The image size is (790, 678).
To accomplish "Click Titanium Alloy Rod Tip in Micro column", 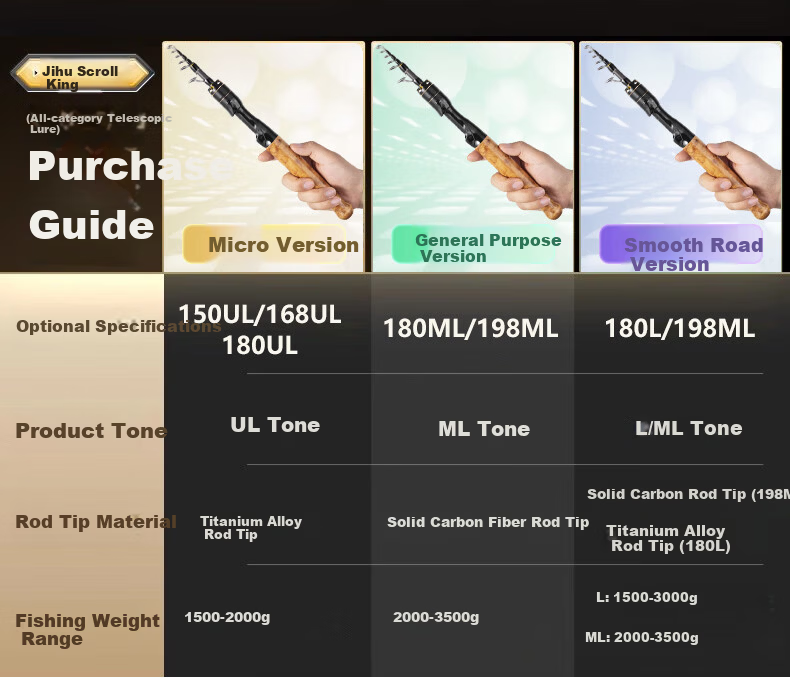I will (251, 527).
